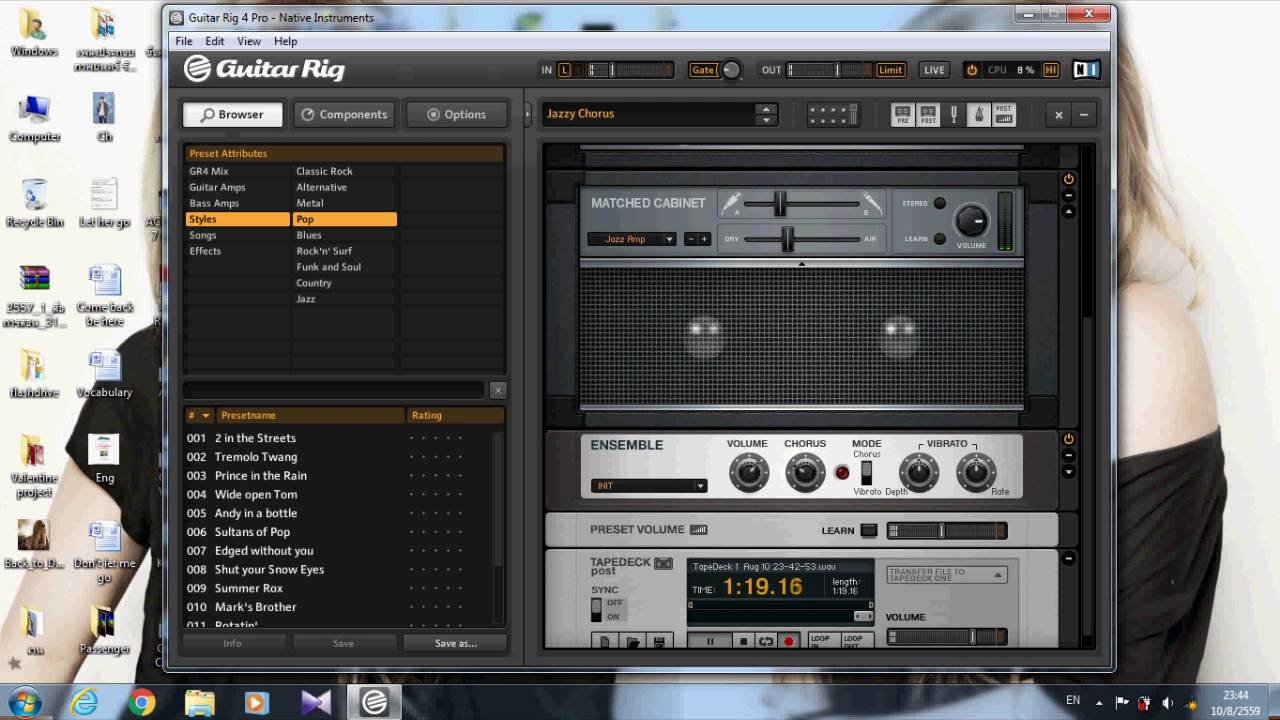
Task: Toggle the Preset Volume toolbar icon
Action: [x=1004, y=114]
